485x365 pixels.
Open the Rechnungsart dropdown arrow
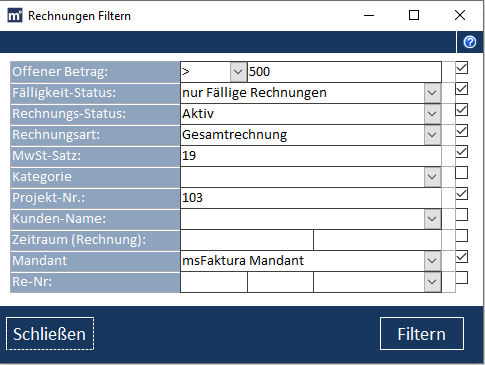point(432,135)
